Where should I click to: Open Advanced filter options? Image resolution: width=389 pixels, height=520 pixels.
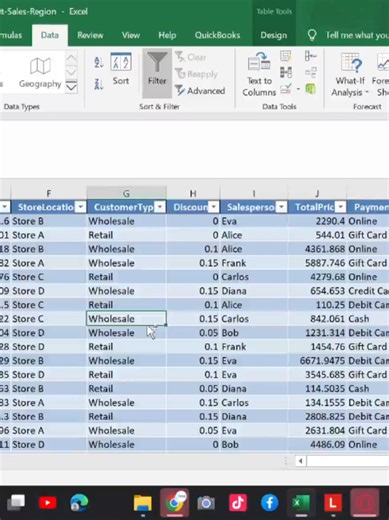200,91
